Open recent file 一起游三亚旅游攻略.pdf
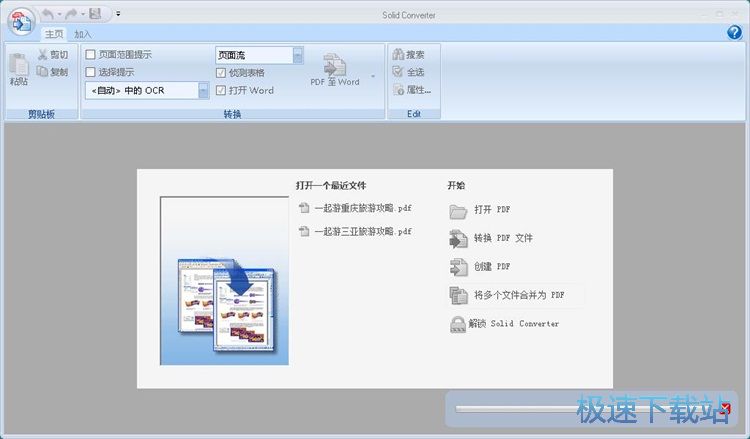The height and width of the screenshot is (439, 750). (x=363, y=231)
